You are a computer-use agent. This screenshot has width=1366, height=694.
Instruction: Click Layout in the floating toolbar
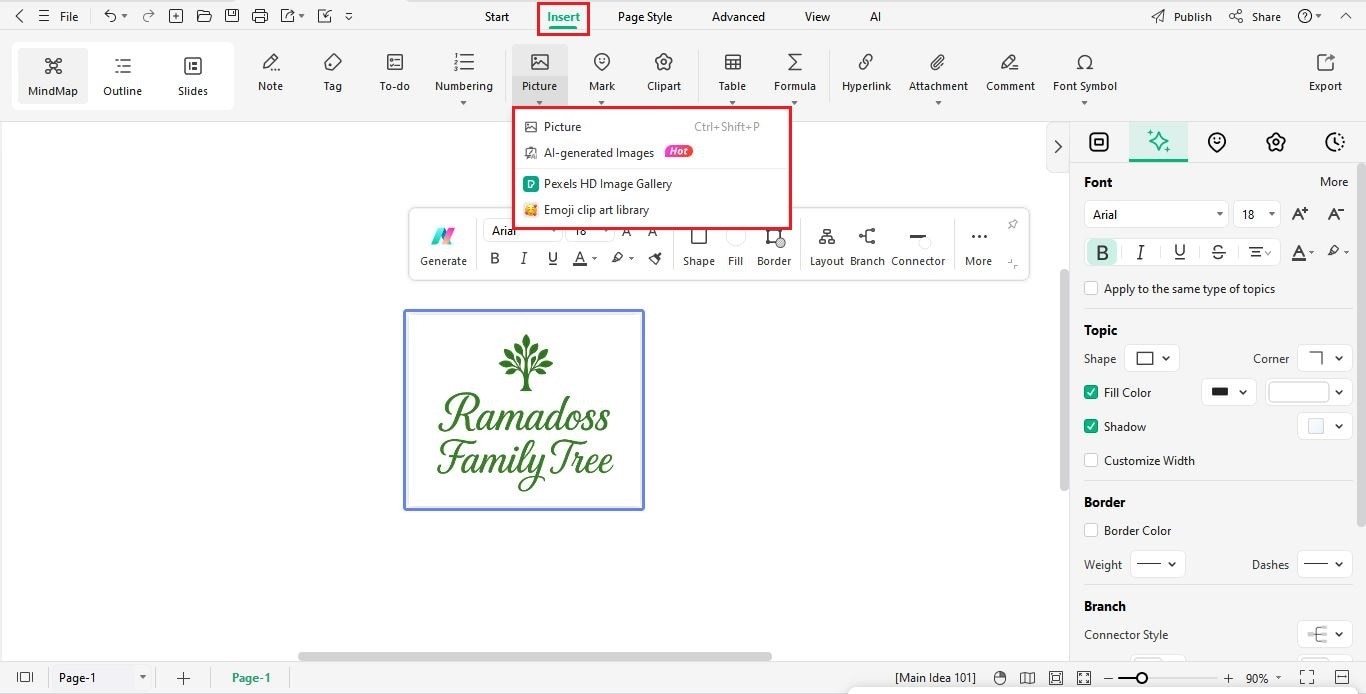coord(827,246)
